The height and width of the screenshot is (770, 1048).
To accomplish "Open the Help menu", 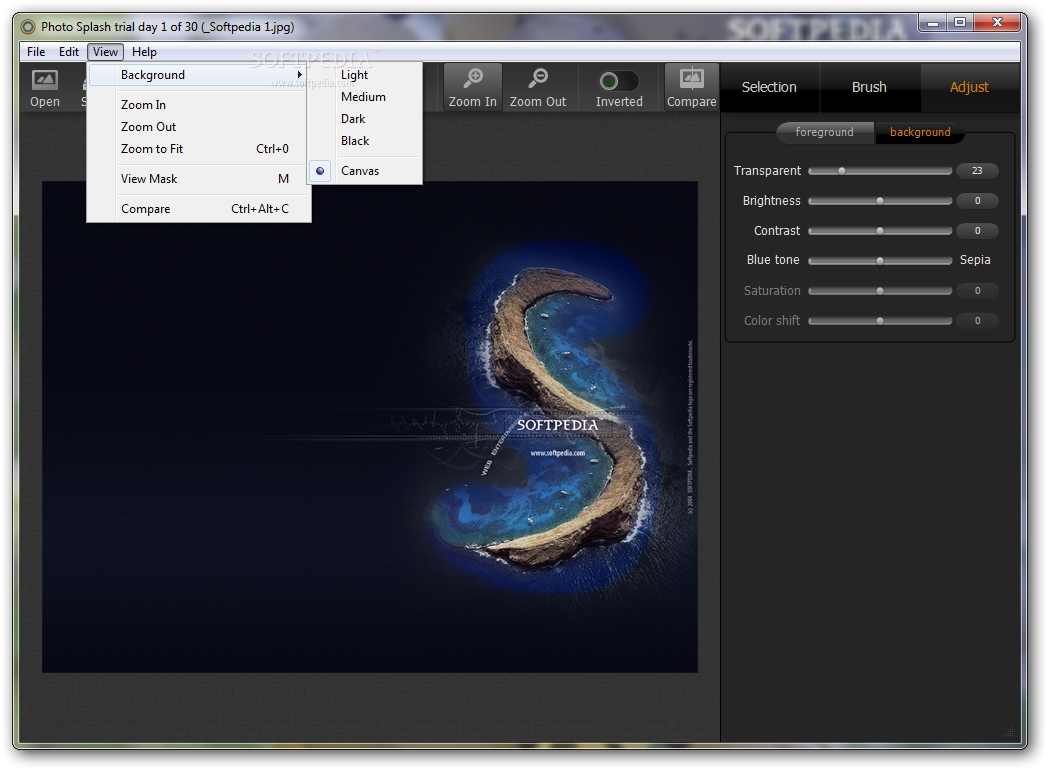I will (x=144, y=51).
